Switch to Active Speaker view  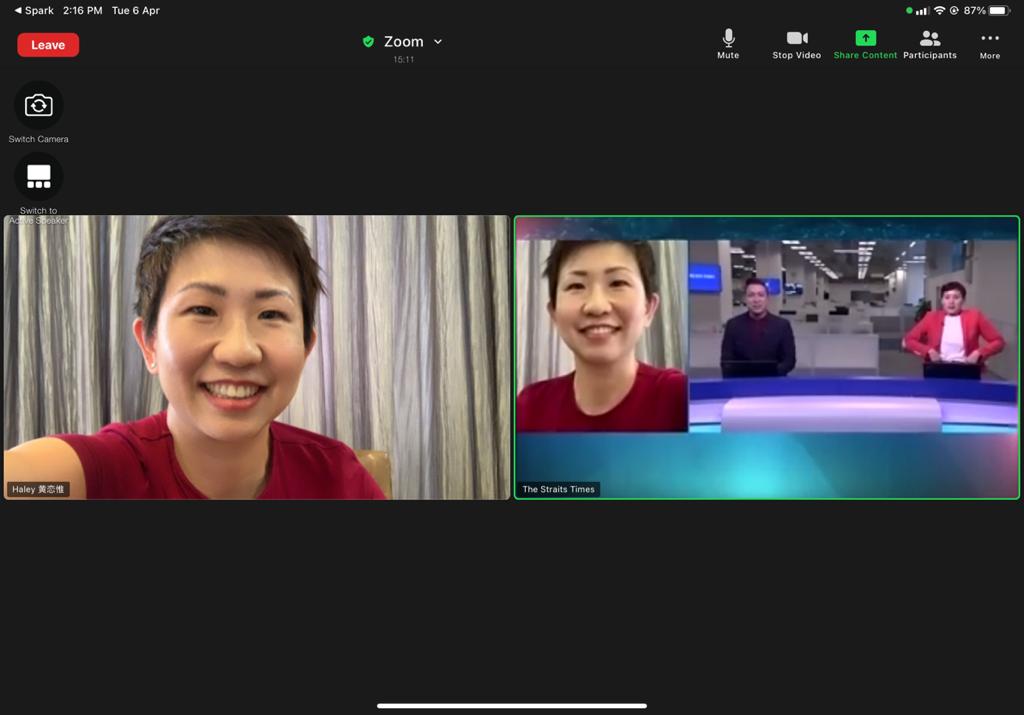click(x=39, y=177)
